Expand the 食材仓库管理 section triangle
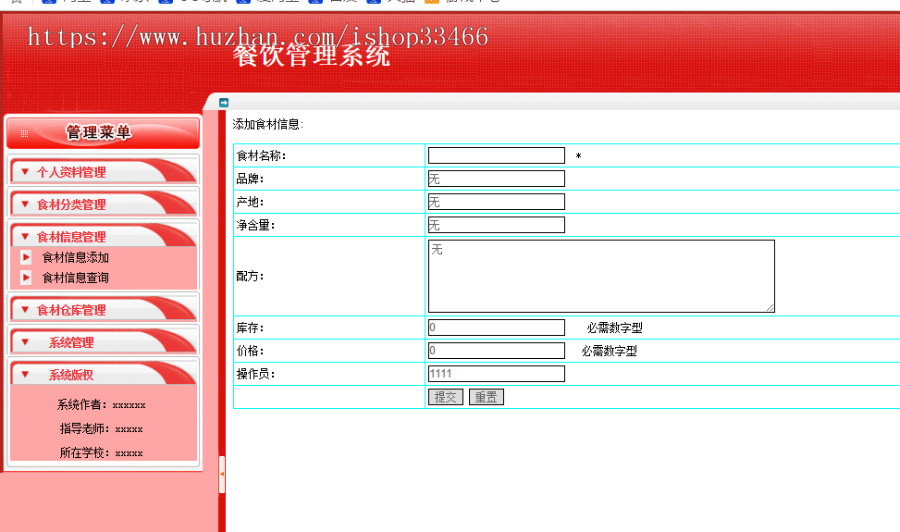Viewport: 900px width, 532px height. [25, 309]
